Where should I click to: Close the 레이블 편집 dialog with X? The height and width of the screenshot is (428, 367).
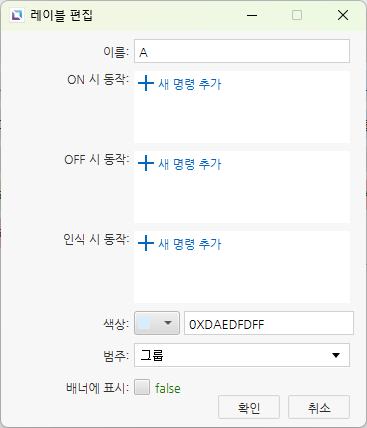(343, 15)
